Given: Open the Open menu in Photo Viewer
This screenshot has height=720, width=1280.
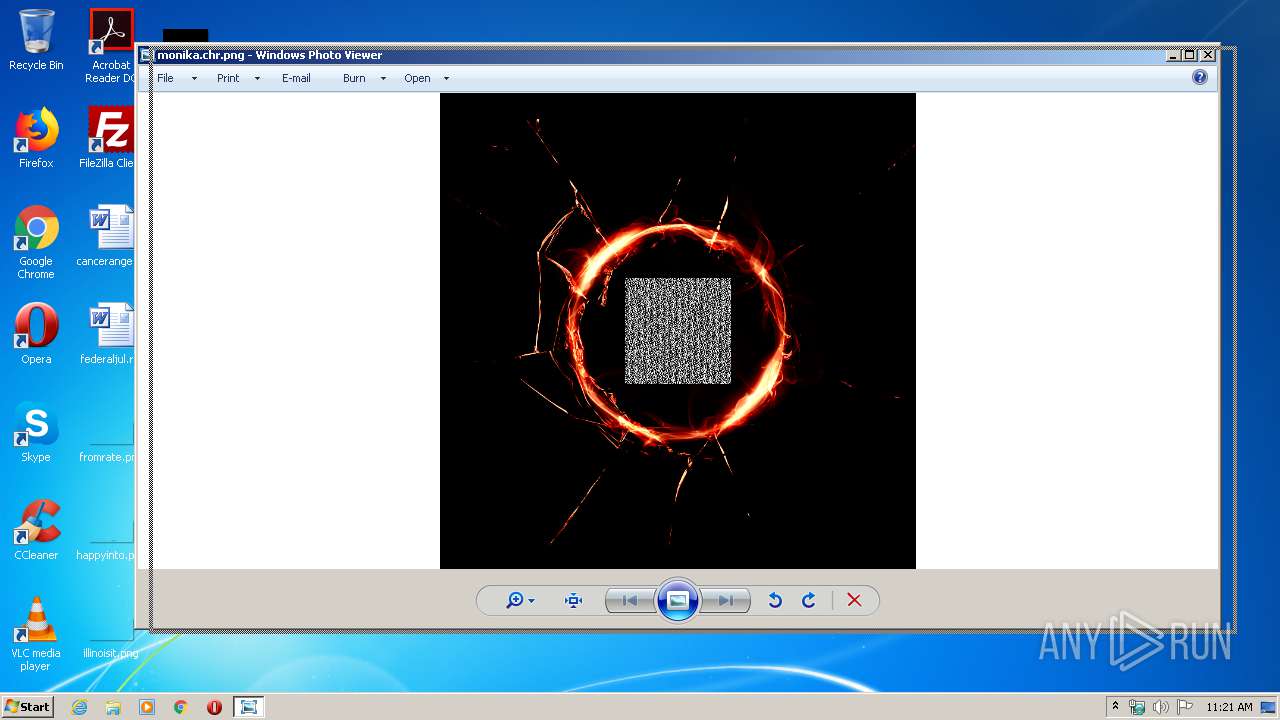Looking at the screenshot, I should pyautogui.click(x=417, y=78).
